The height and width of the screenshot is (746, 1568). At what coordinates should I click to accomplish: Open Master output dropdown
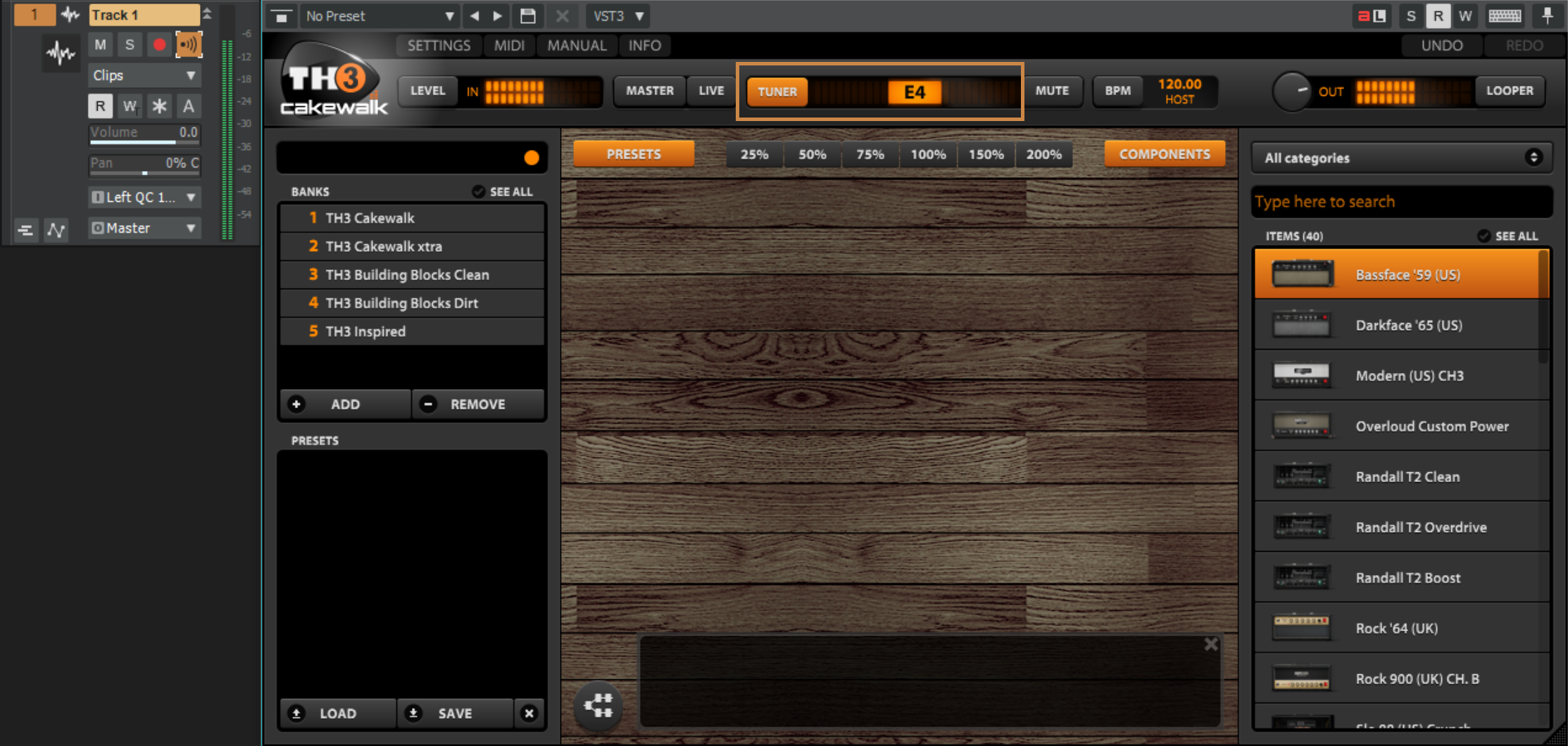144,228
